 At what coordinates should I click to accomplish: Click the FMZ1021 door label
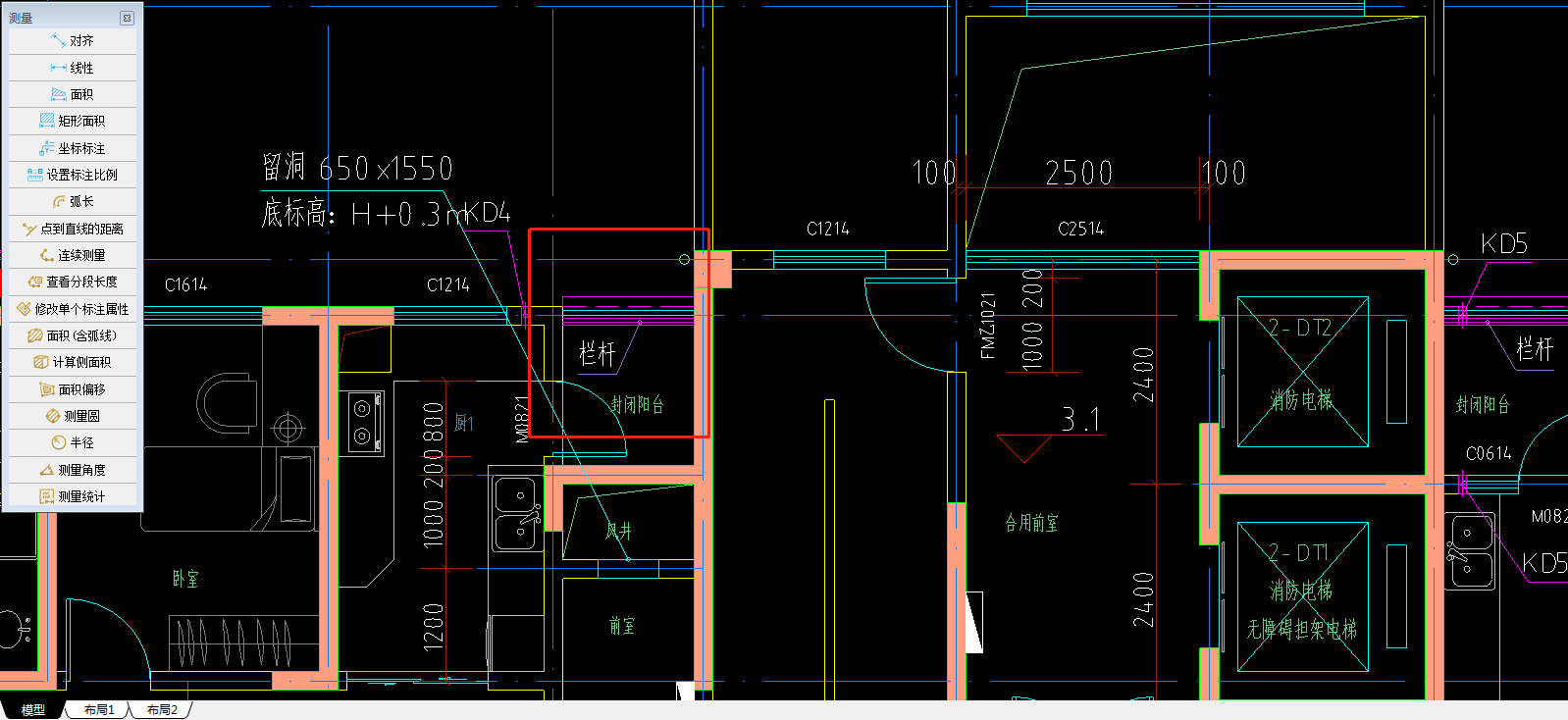click(988, 326)
